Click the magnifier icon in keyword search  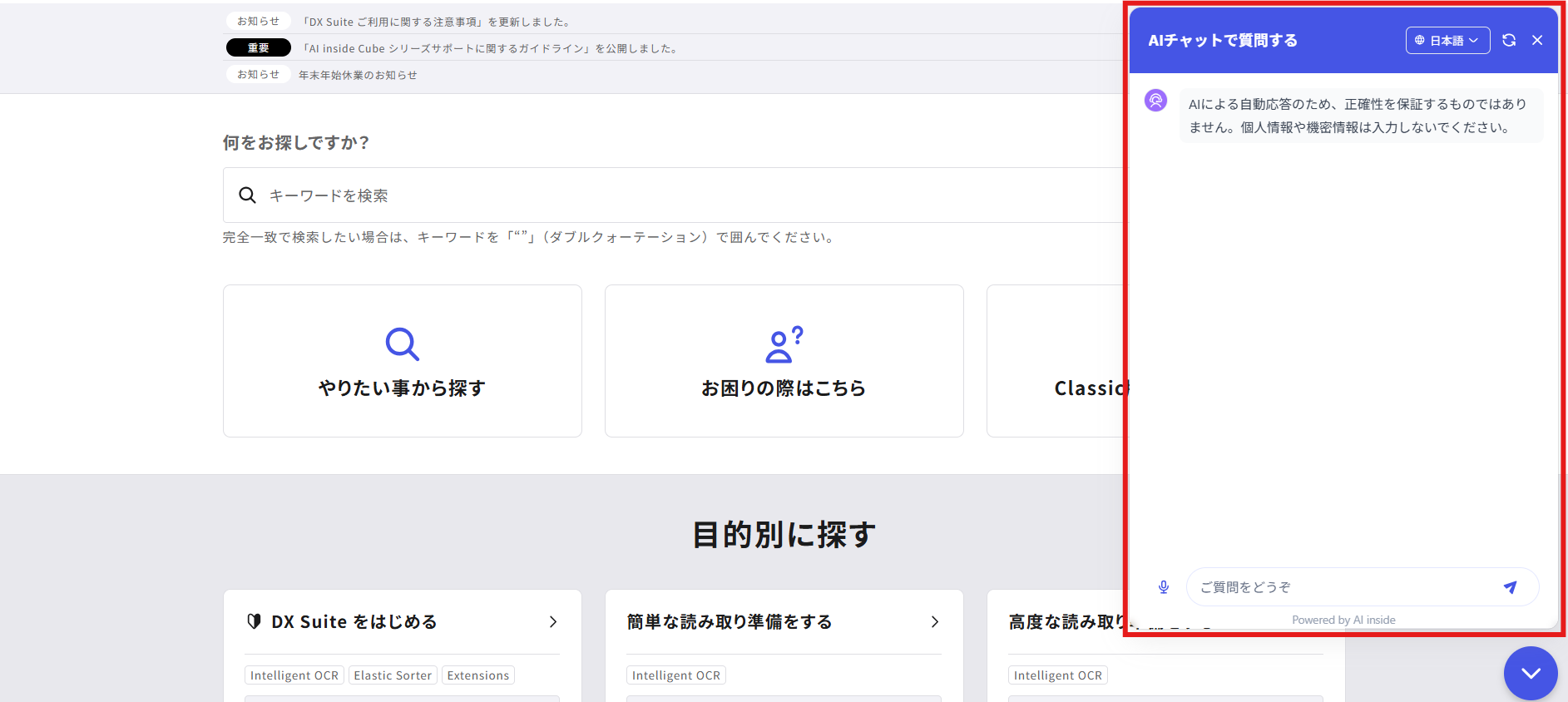click(x=247, y=195)
